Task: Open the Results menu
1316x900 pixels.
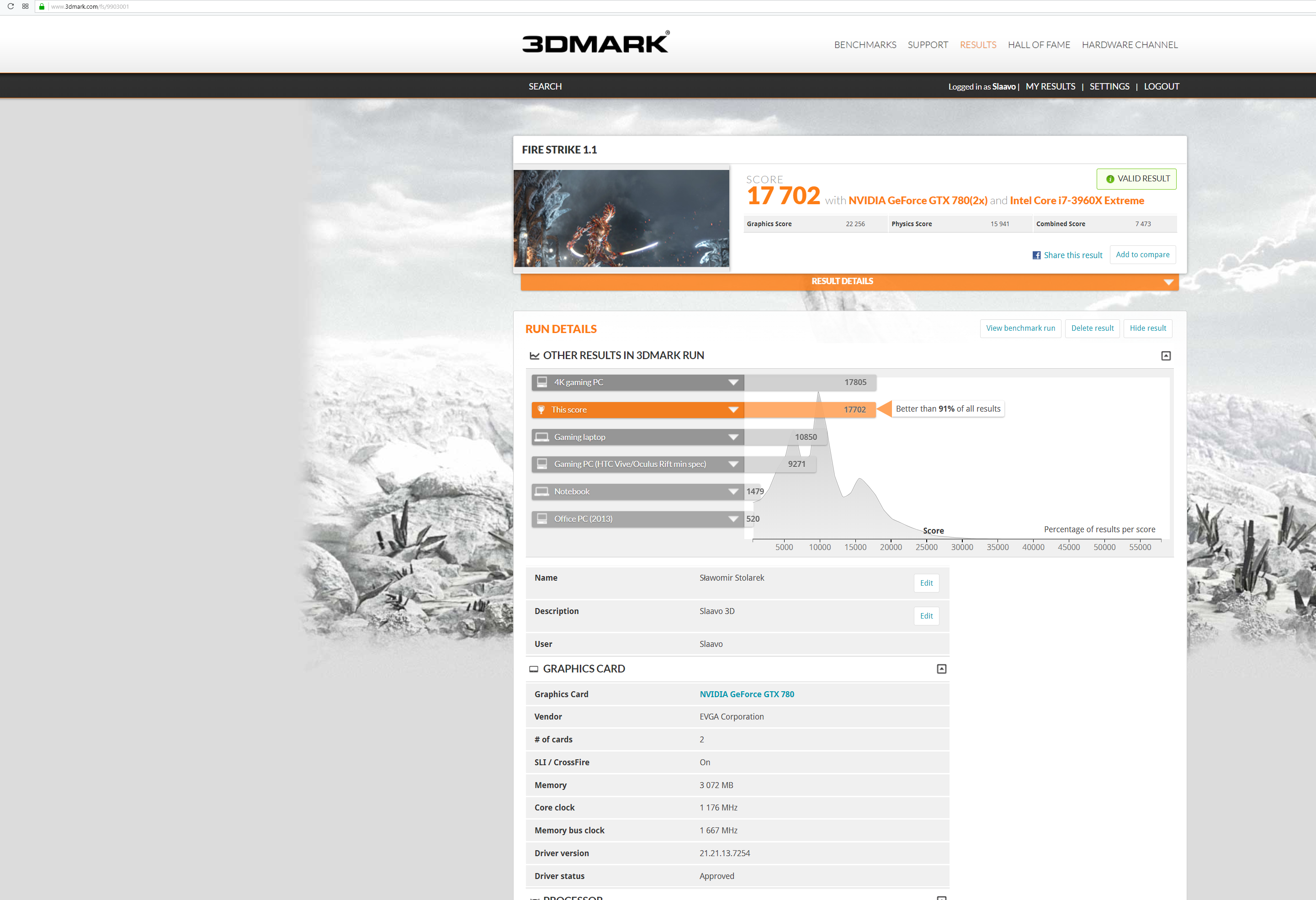Action: pyautogui.click(x=978, y=45)
